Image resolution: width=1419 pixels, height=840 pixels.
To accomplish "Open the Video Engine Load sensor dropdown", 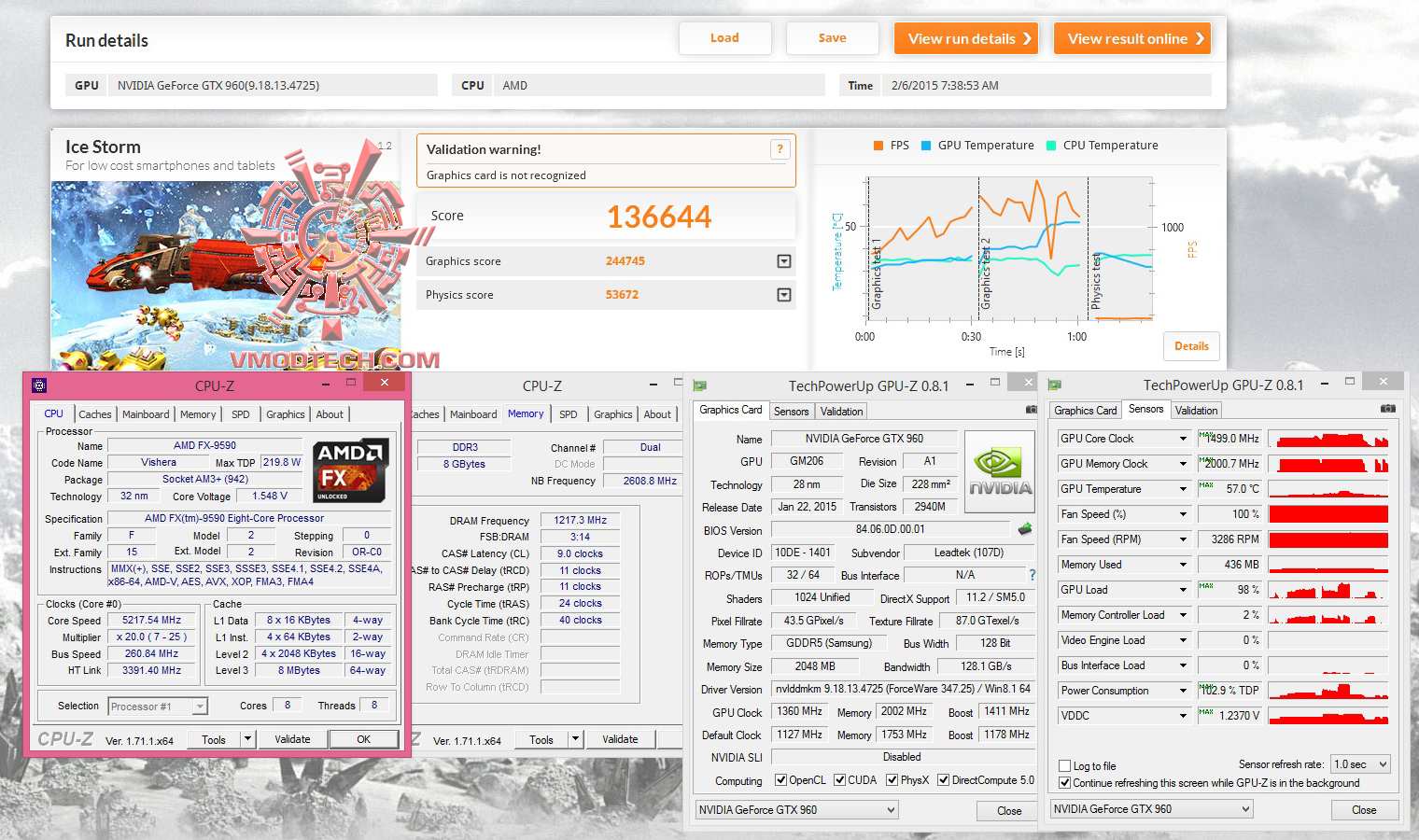I will (x=1183, y=640).
